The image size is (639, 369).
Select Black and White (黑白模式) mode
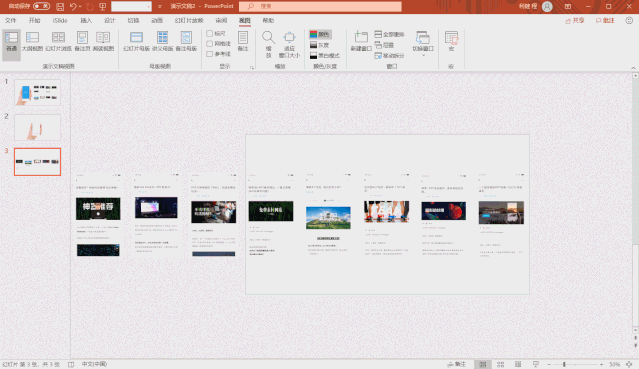325,55
